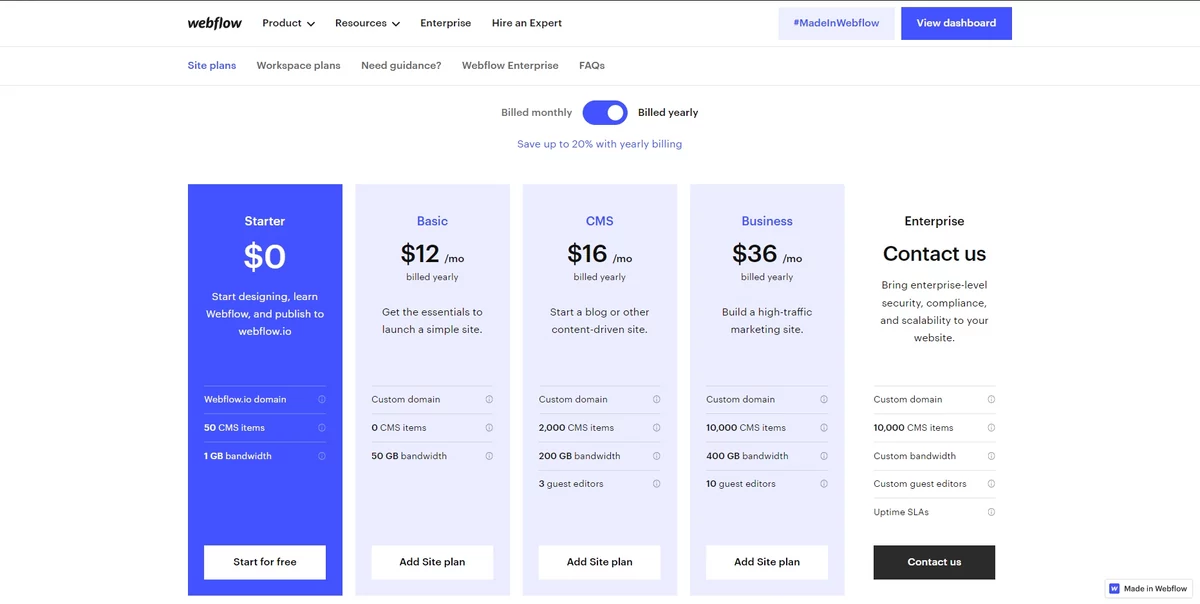This screenshot has height=604, width=1200.
Task: Open Hire an Expert page
Action: click(x=527, y=23)
